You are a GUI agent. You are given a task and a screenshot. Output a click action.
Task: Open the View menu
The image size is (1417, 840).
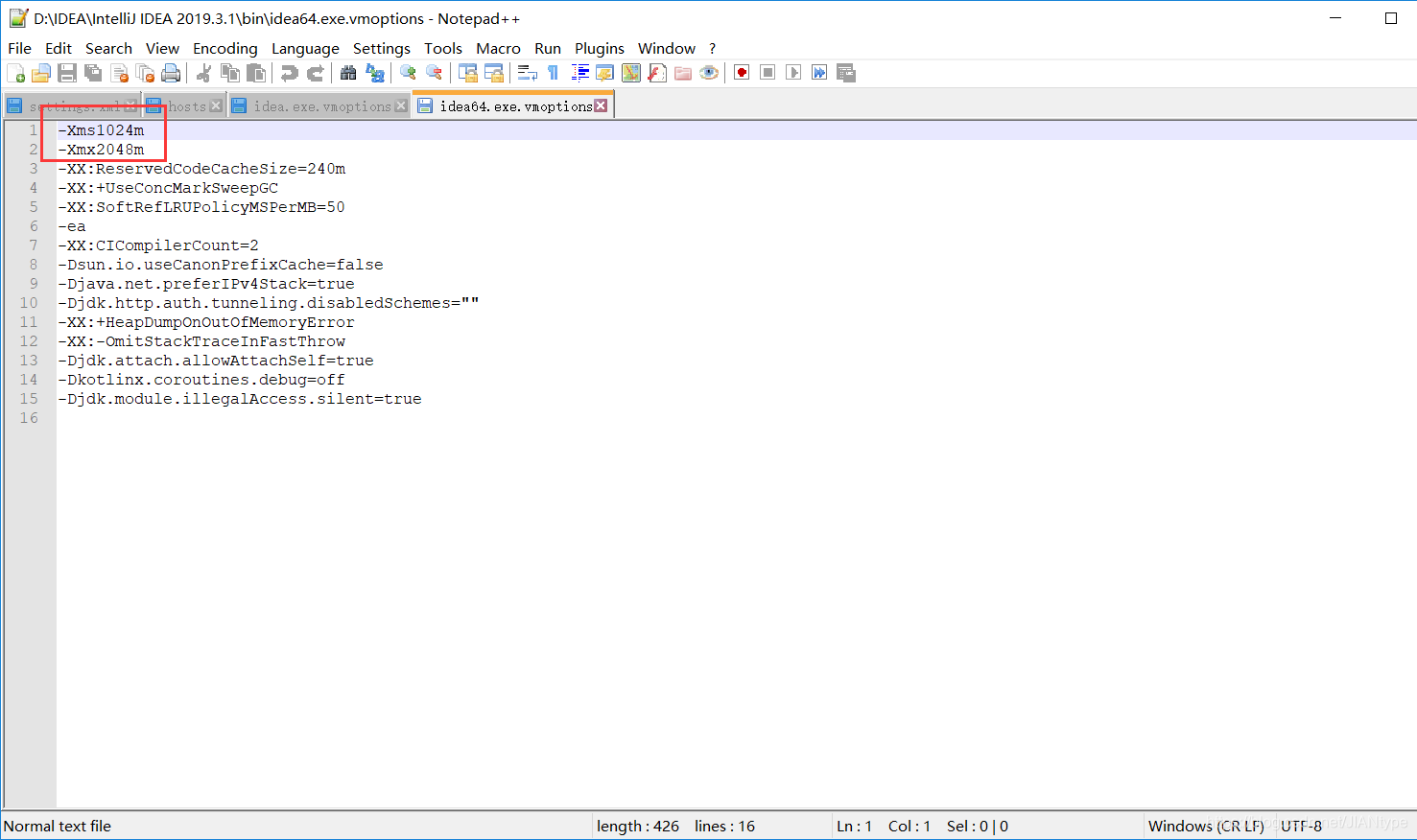tap(162, 48)
